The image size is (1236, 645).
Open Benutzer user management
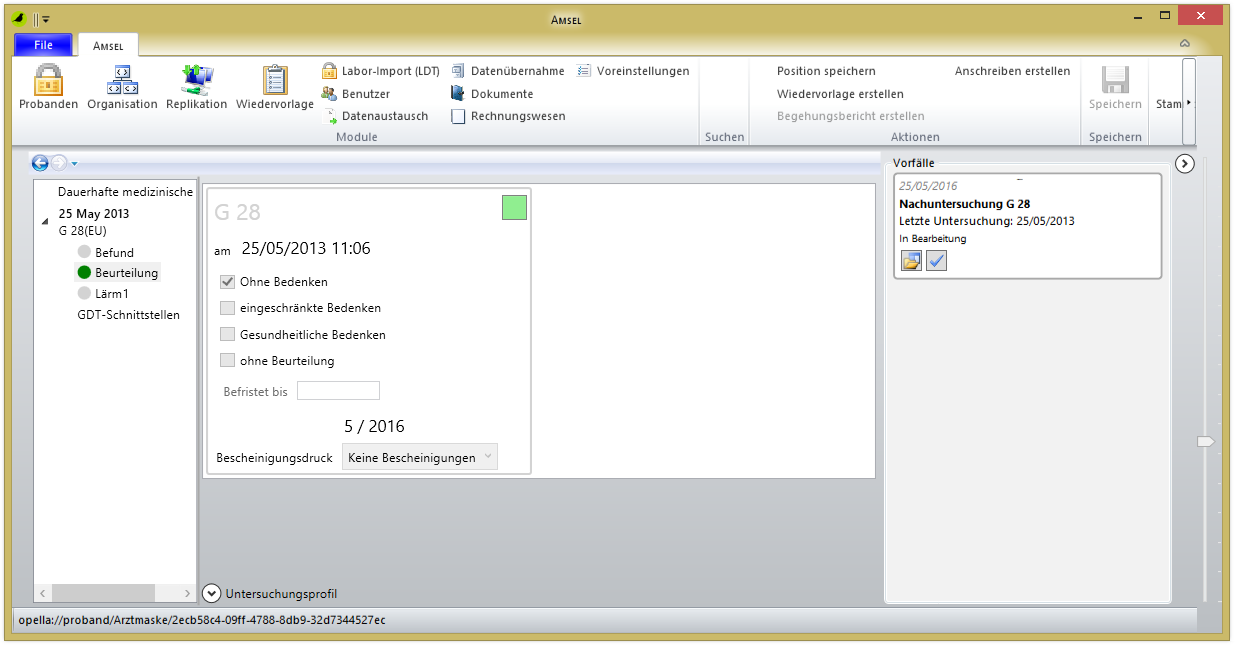330,94
